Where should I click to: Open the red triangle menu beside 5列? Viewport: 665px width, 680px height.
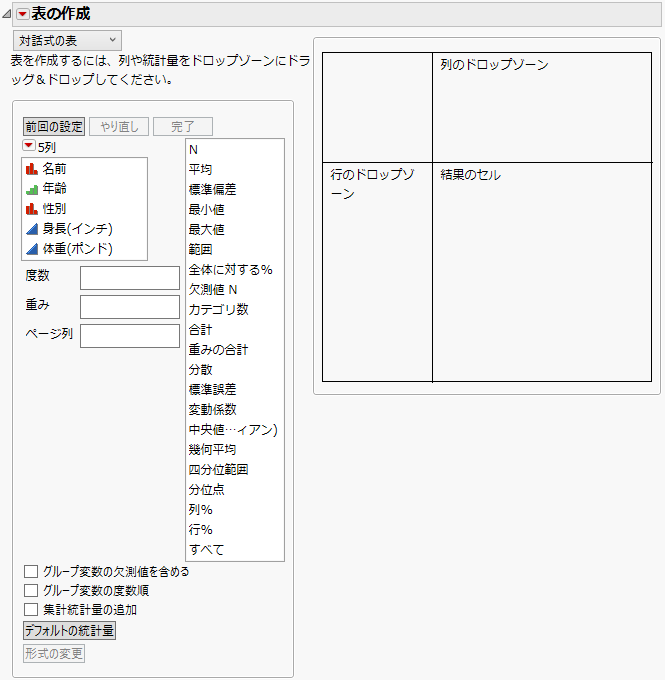click(x=29, y=145)
